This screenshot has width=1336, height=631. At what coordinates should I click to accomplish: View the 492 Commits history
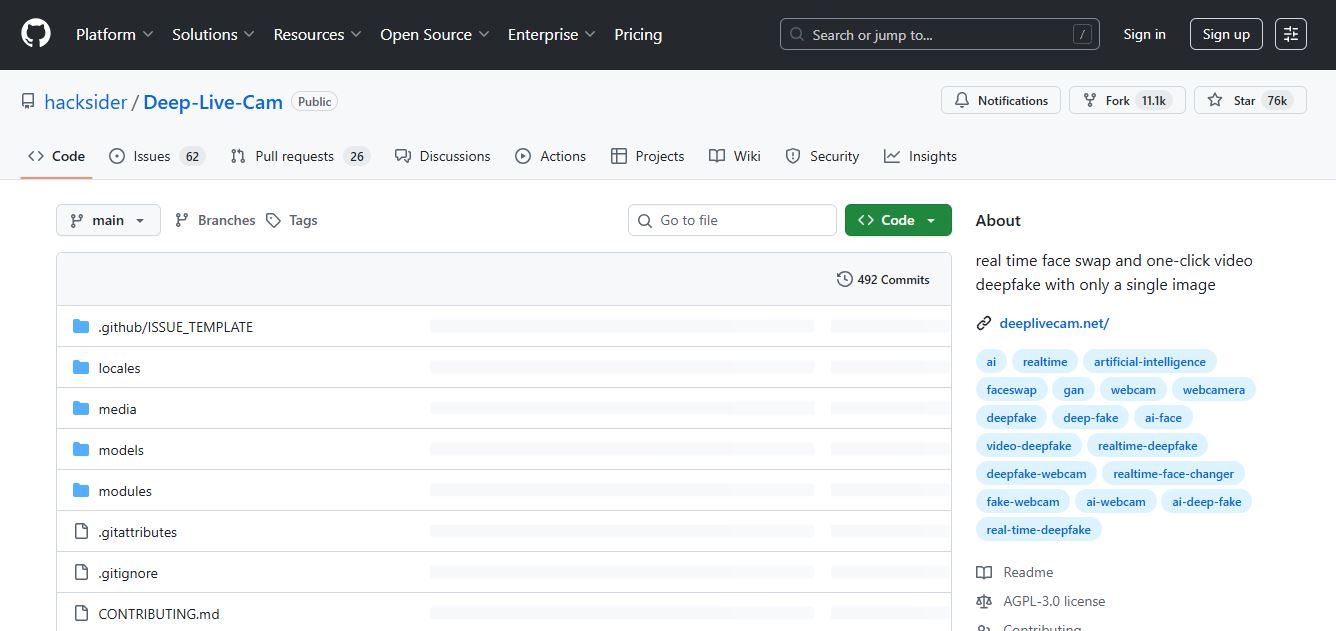[x=883, y=280]
